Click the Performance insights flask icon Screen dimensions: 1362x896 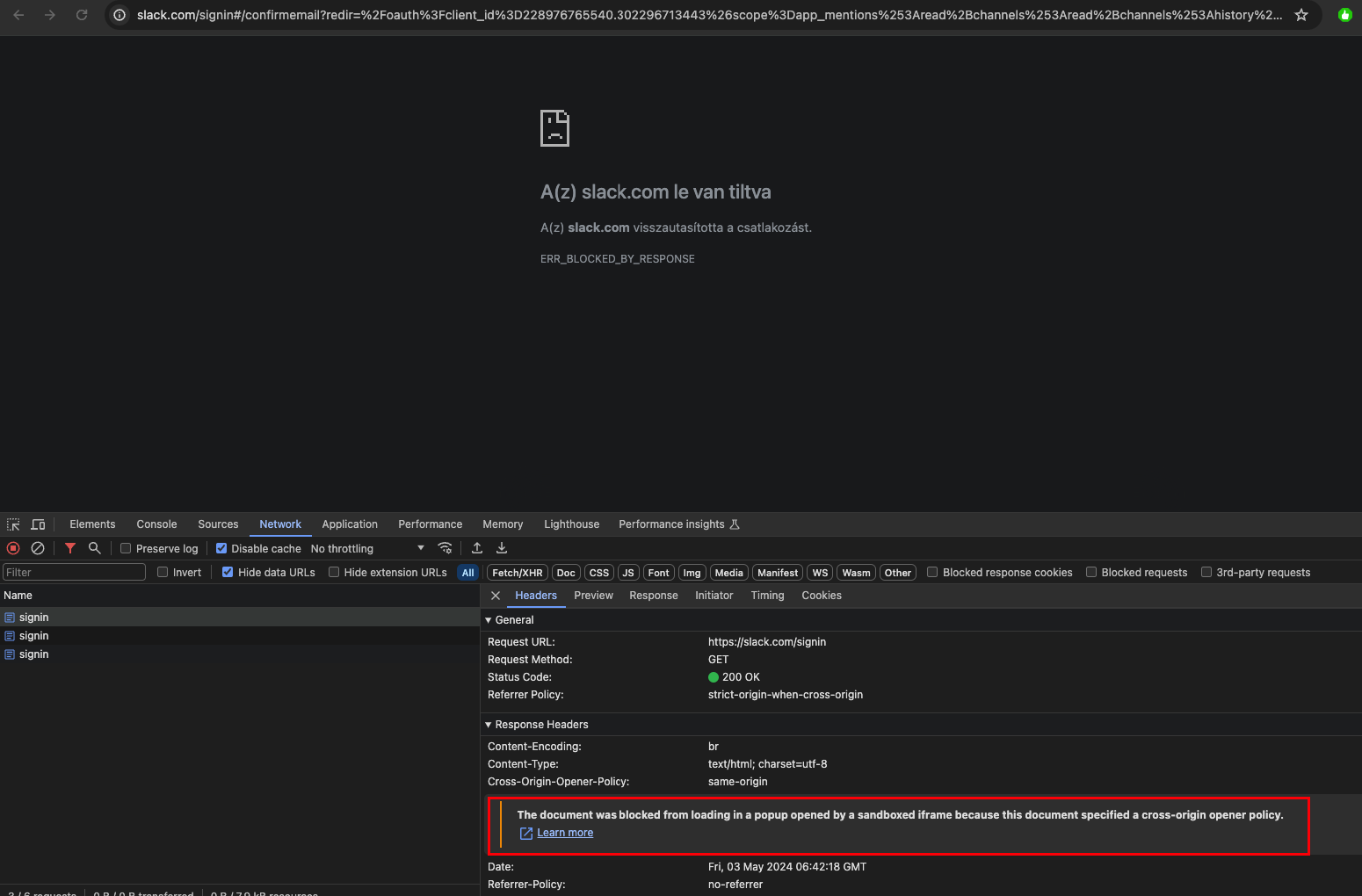735,524
